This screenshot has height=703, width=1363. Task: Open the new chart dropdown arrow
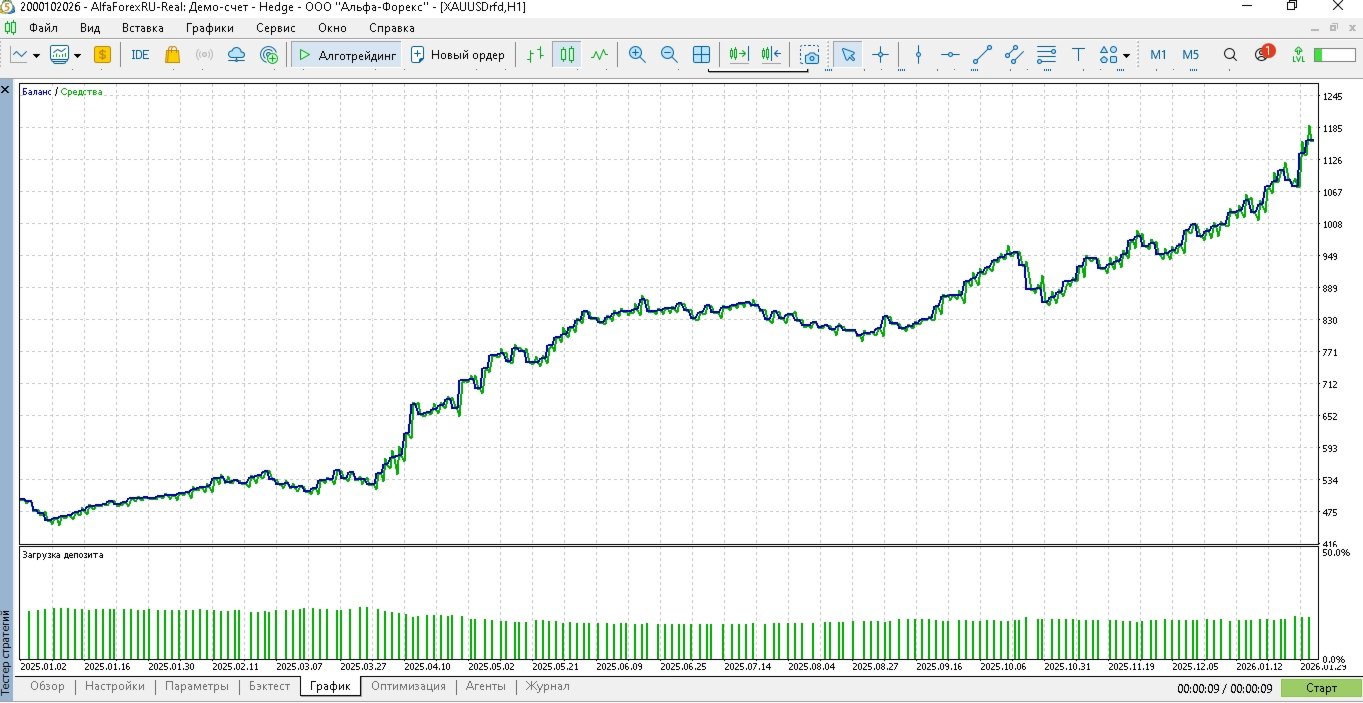[x=36, y=55]
